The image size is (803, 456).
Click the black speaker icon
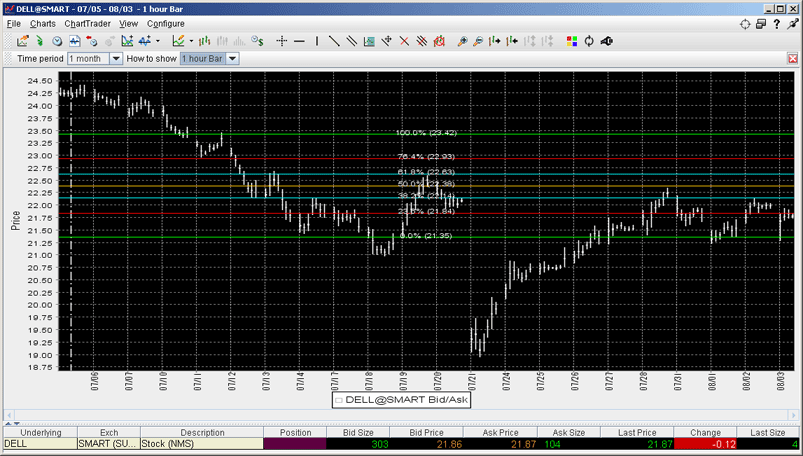coord(606,41)
